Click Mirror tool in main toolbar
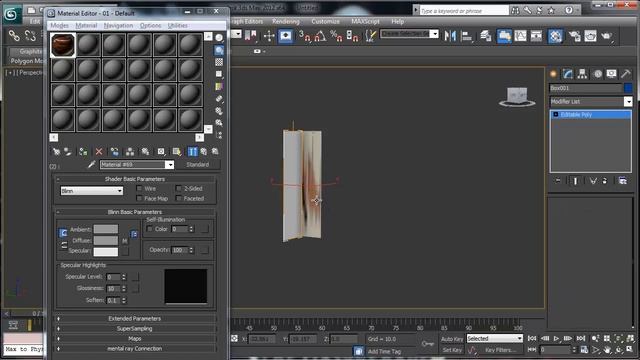This screenshot has width=640, height=360. [x=450, y=36]
